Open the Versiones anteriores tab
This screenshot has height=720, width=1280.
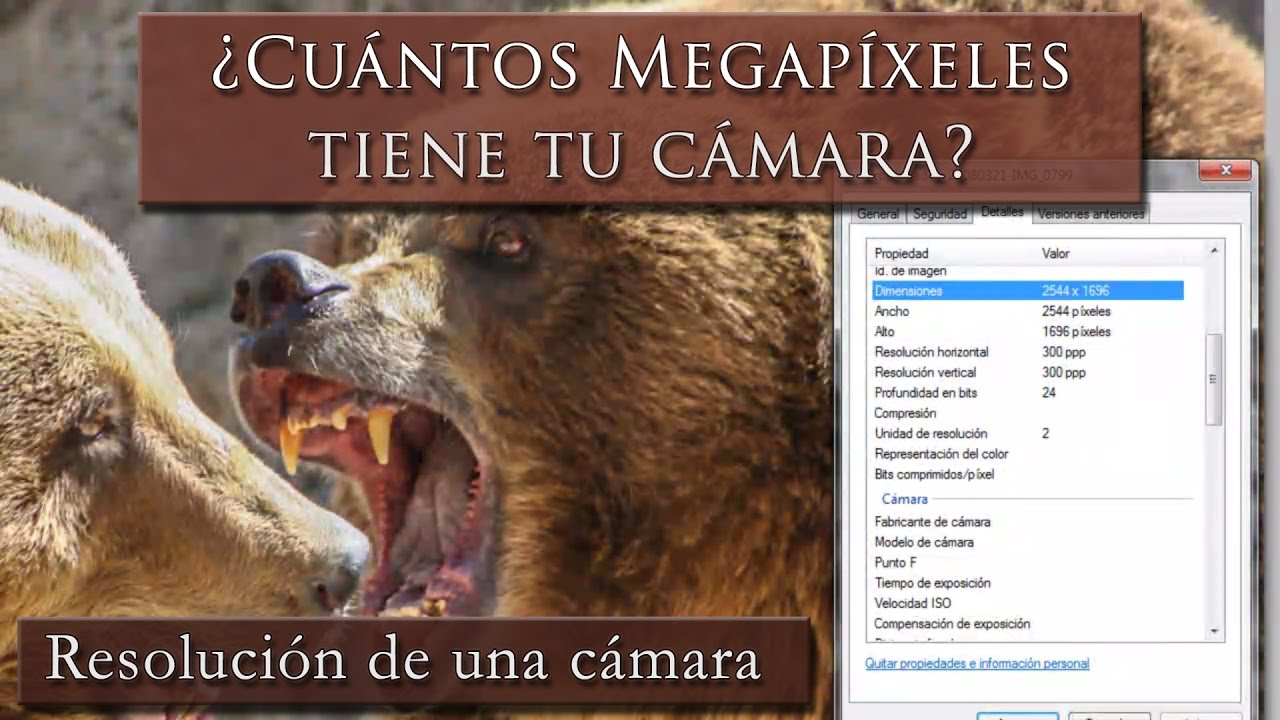(x=1090, y=214)
